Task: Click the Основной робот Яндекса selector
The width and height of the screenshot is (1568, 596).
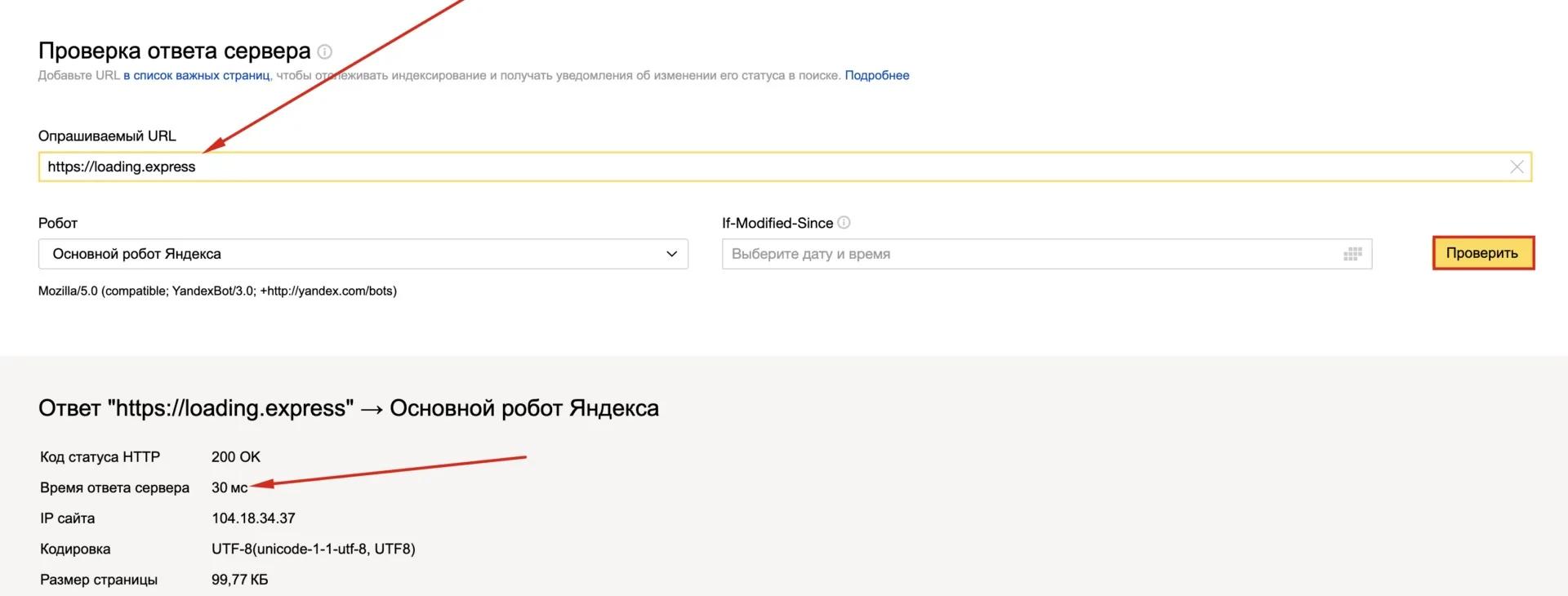Action: pyautogui.click(x=363, y=254)
